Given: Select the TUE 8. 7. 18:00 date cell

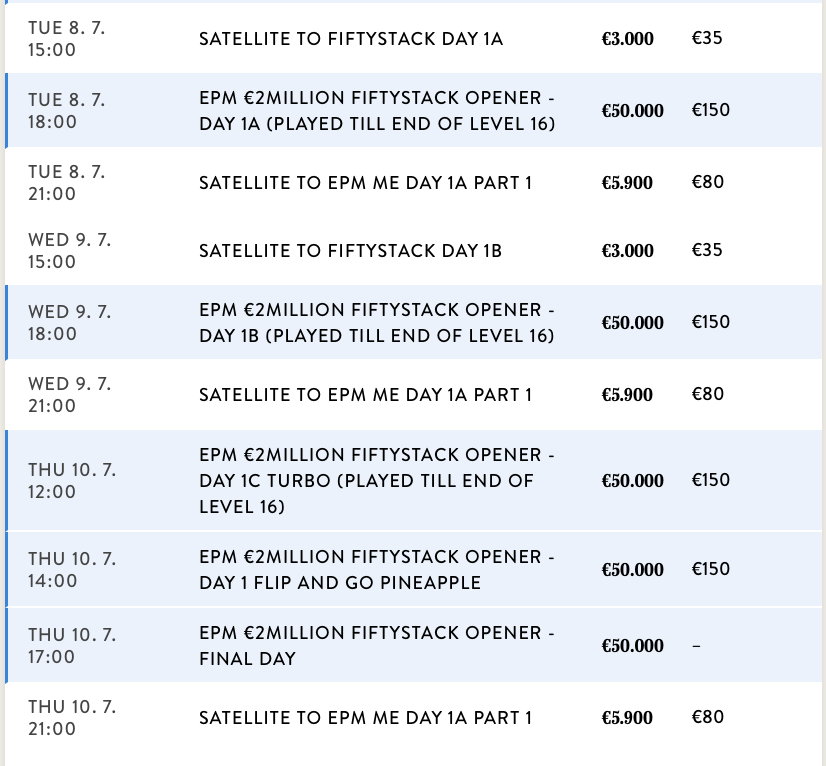Looking at the screenshot, I should pyautogui.click(x=67, y=111).
